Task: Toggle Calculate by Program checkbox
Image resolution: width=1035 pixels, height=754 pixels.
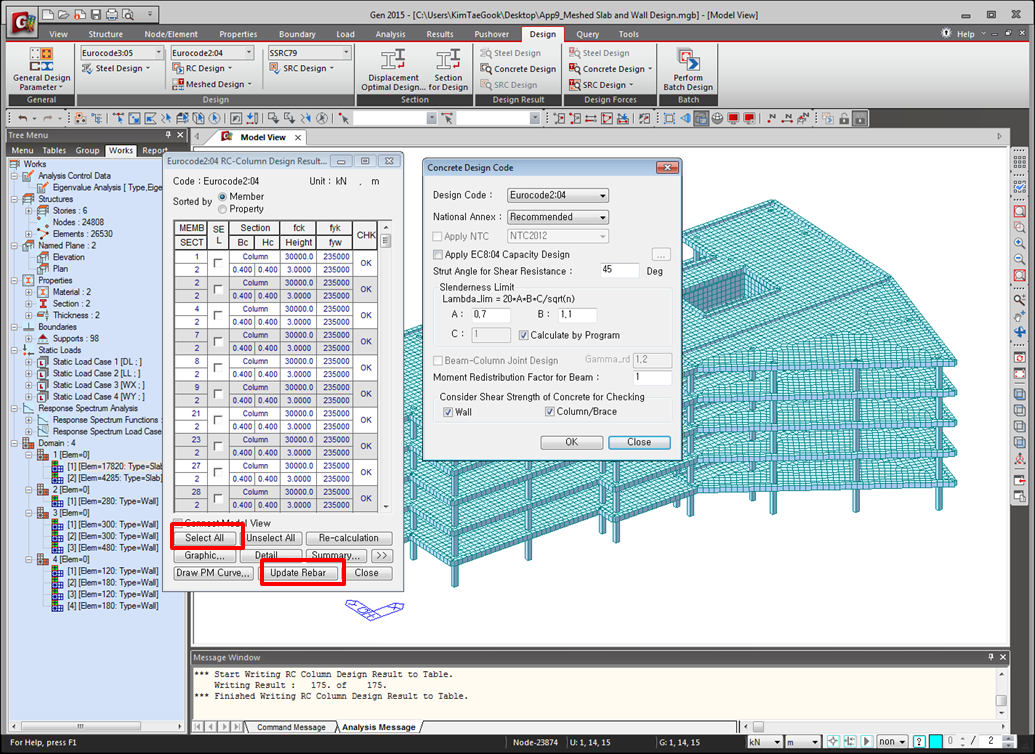Action: [523, 335]
